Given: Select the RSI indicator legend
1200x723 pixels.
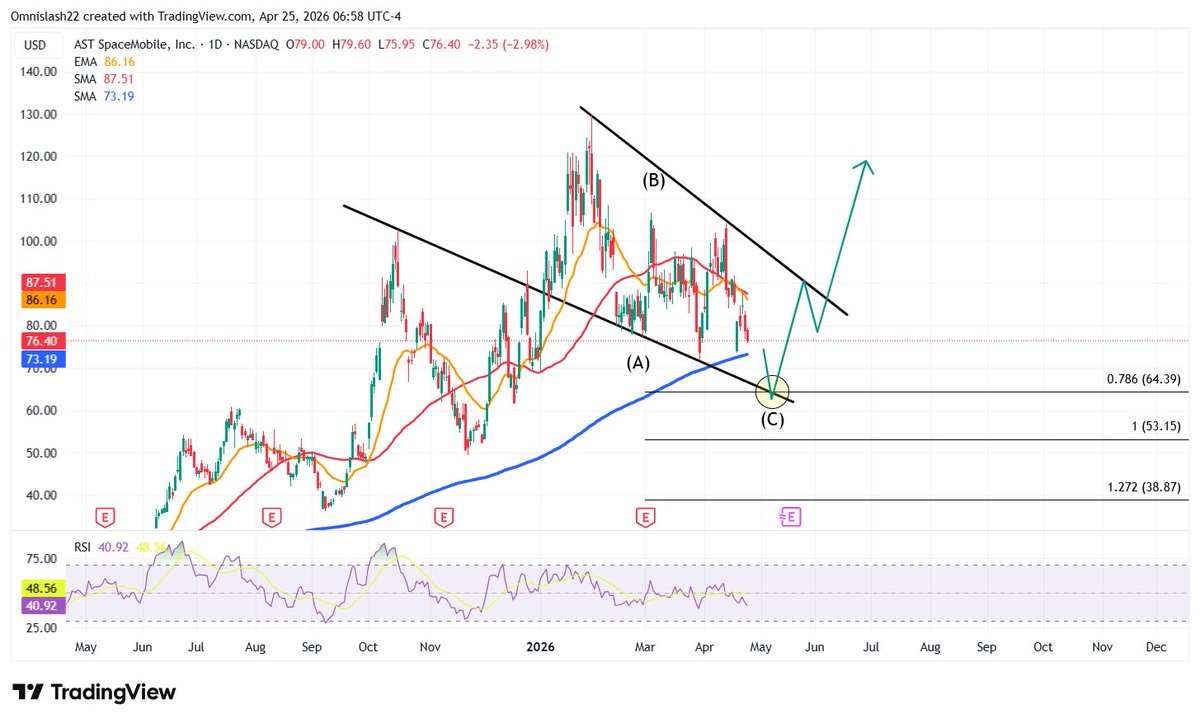Looking at the screenshot, I should (84, 547).
